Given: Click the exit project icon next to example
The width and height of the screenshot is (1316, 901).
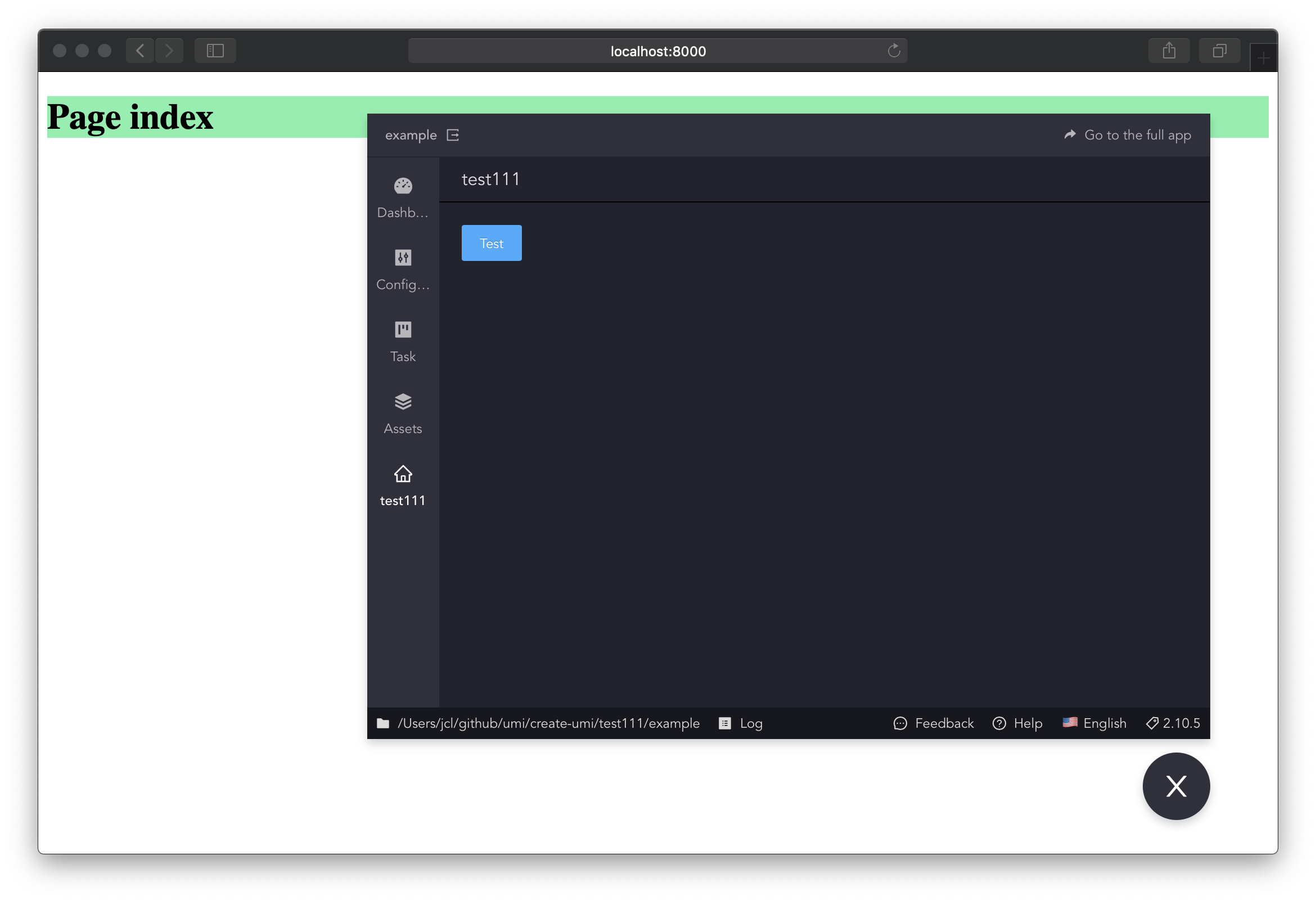Looking at the screenshot, I should point(453,135).
